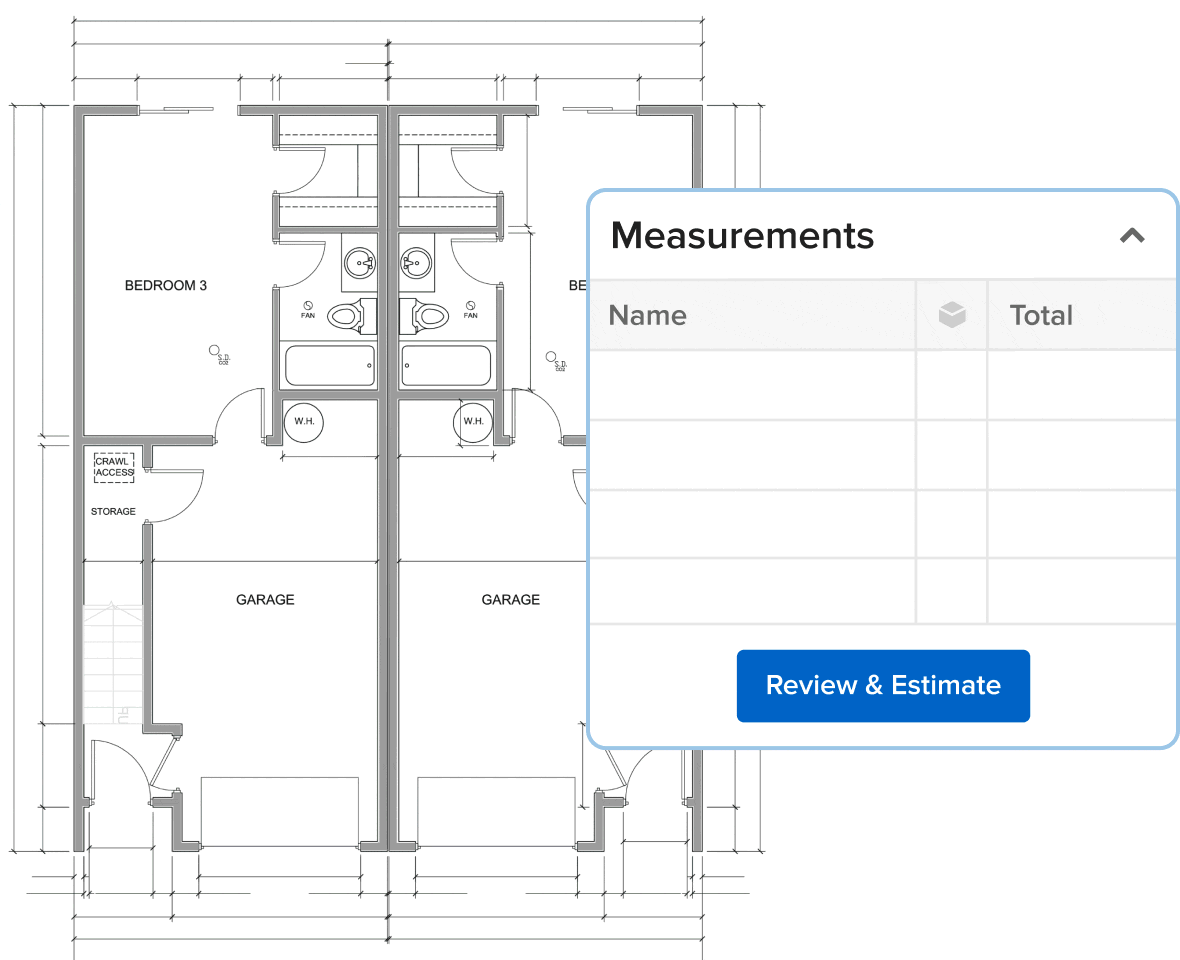The image size is (1180, 960).
Task: Select the Name column header
Action: click(647, 314)
